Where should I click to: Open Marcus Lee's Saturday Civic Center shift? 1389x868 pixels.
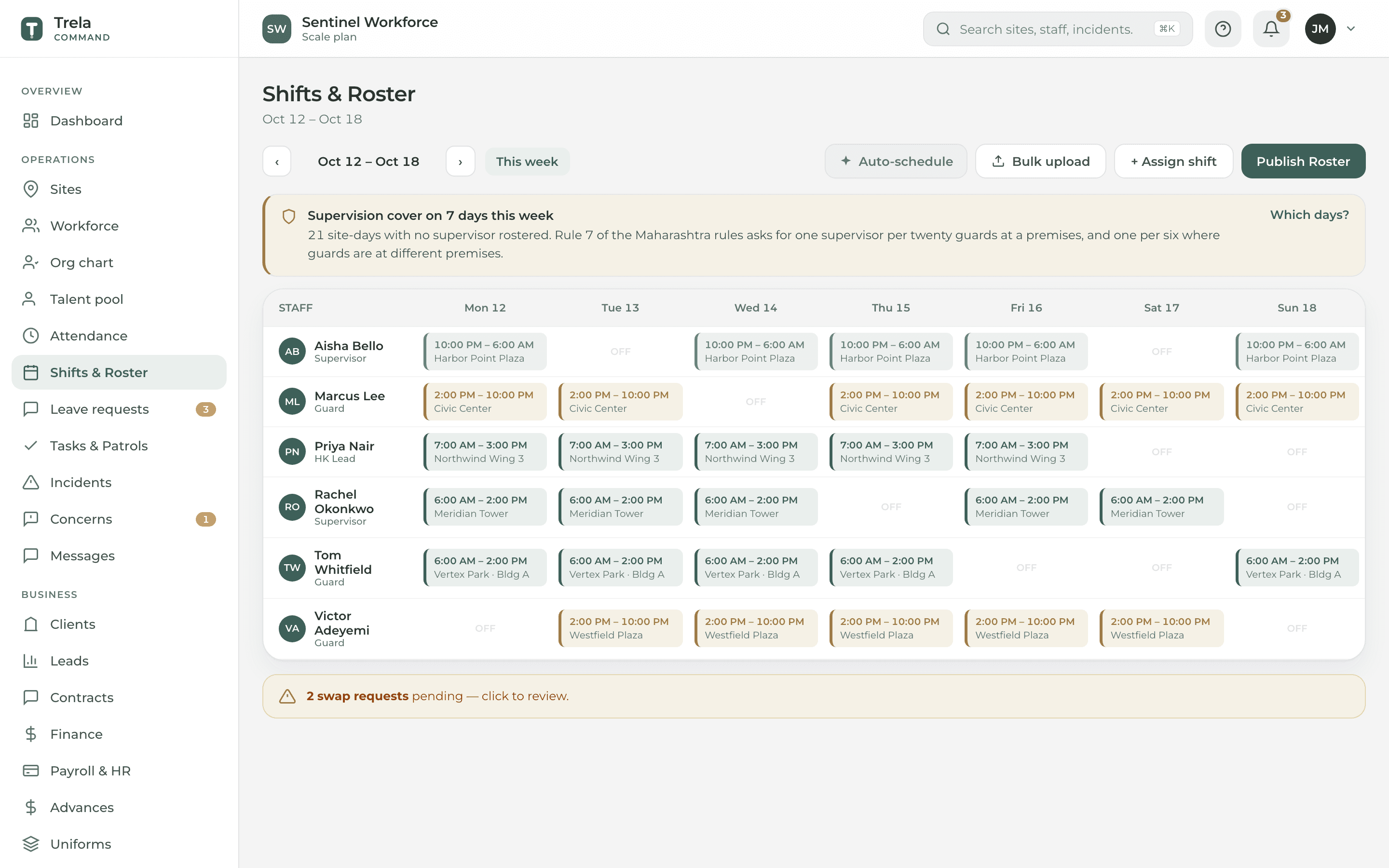click(1161, 401)
